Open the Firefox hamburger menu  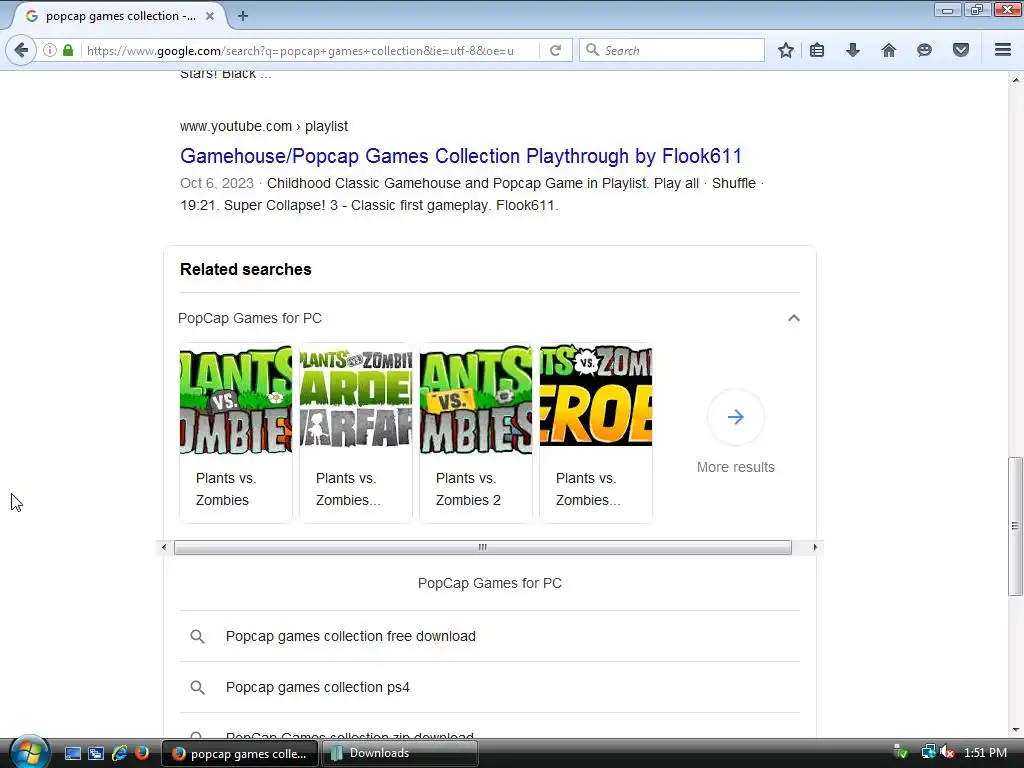1003,50
